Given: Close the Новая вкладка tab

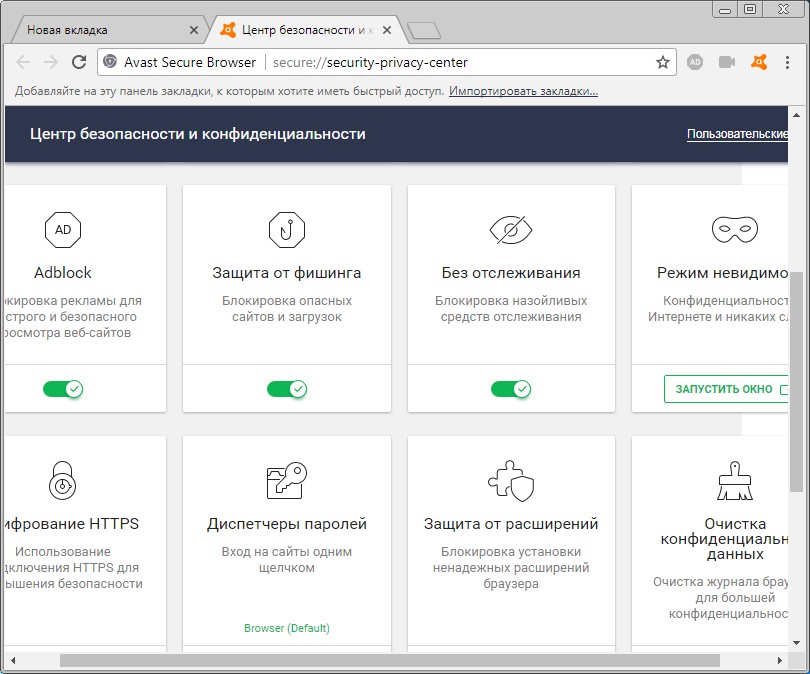Looking at the screenshot, I should [194, 30].
